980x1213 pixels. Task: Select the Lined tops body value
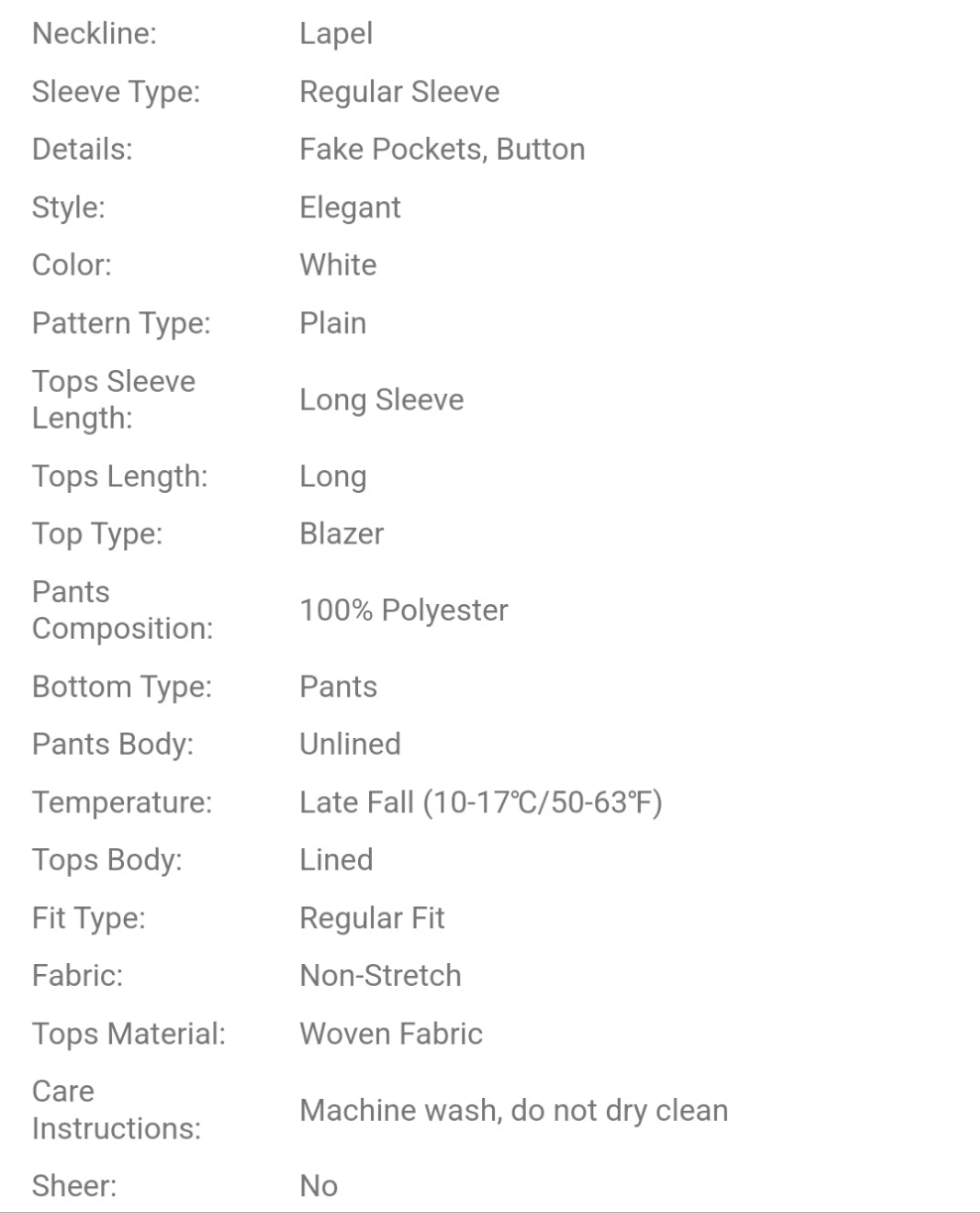pos(336,860)
